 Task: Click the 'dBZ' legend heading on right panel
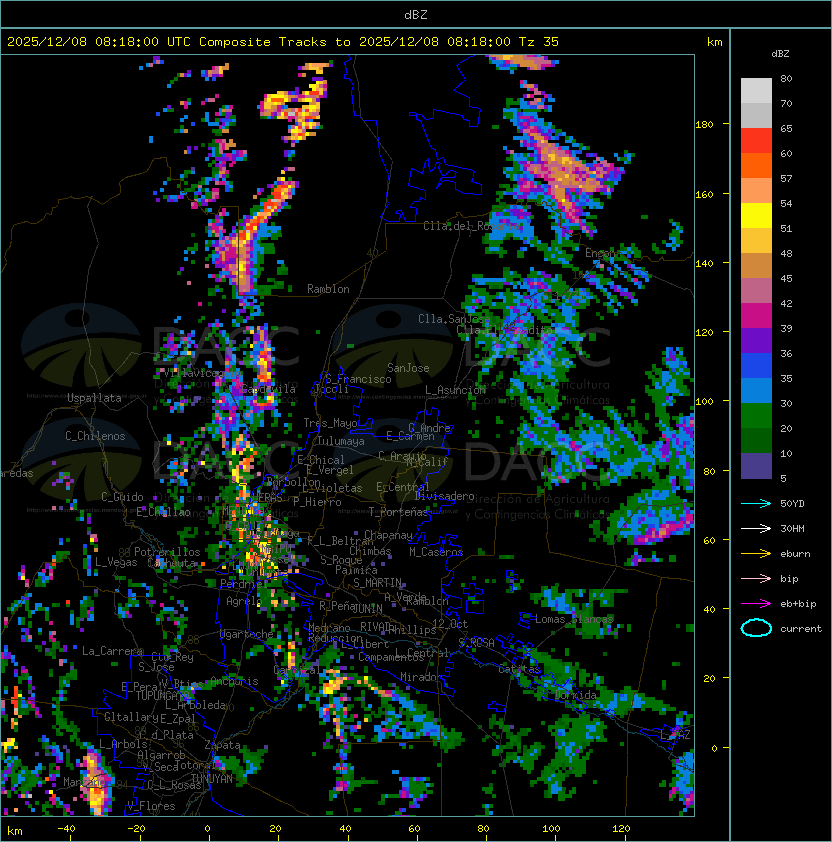[780, 54]
